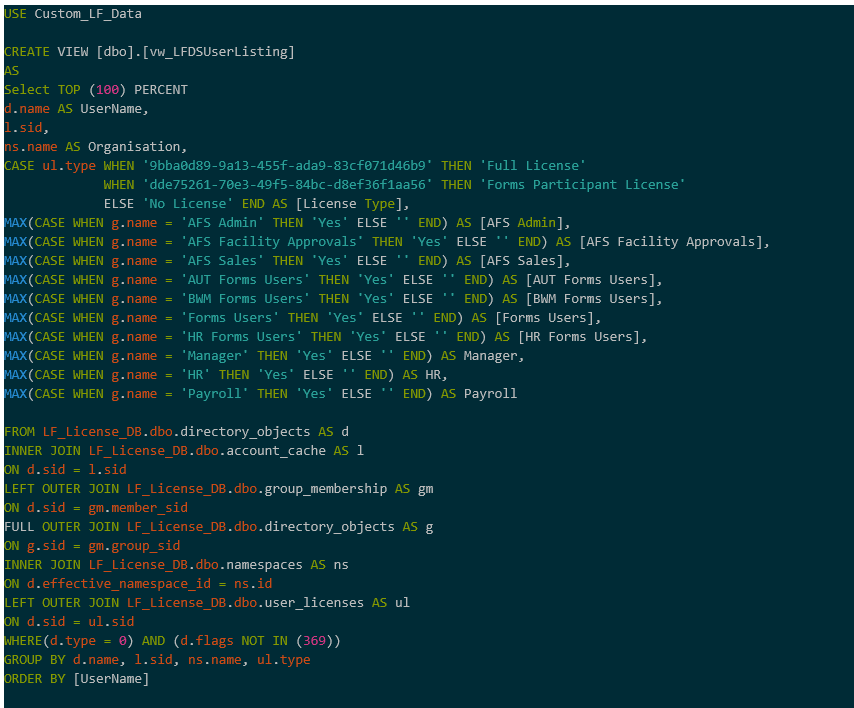
Task: Click 'ON g.sid = gm.group_sid'
Action: (x=92, y=546)
